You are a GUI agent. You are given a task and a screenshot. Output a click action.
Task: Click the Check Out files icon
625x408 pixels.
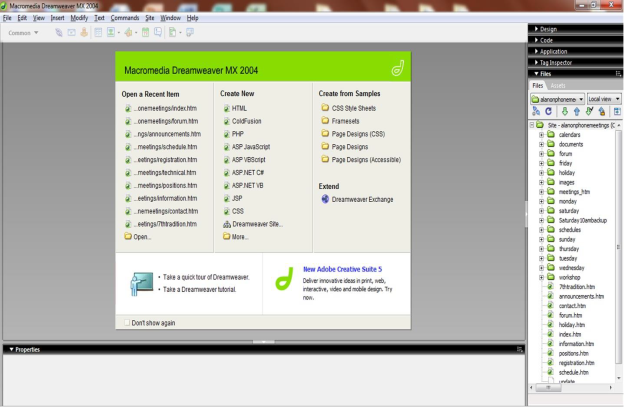click(589, 112)
